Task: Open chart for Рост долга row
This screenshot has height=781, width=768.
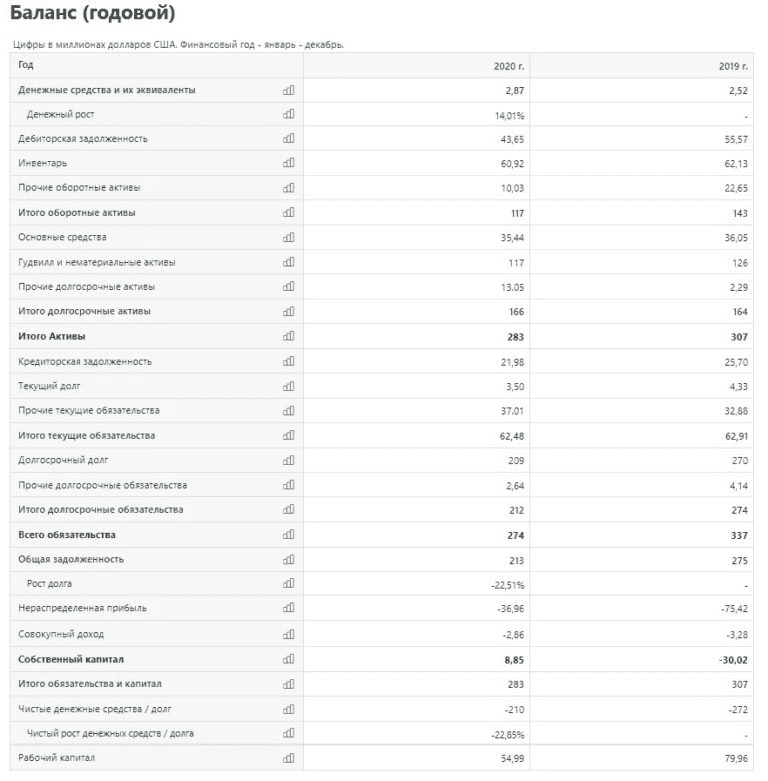Action: (289, 583)
